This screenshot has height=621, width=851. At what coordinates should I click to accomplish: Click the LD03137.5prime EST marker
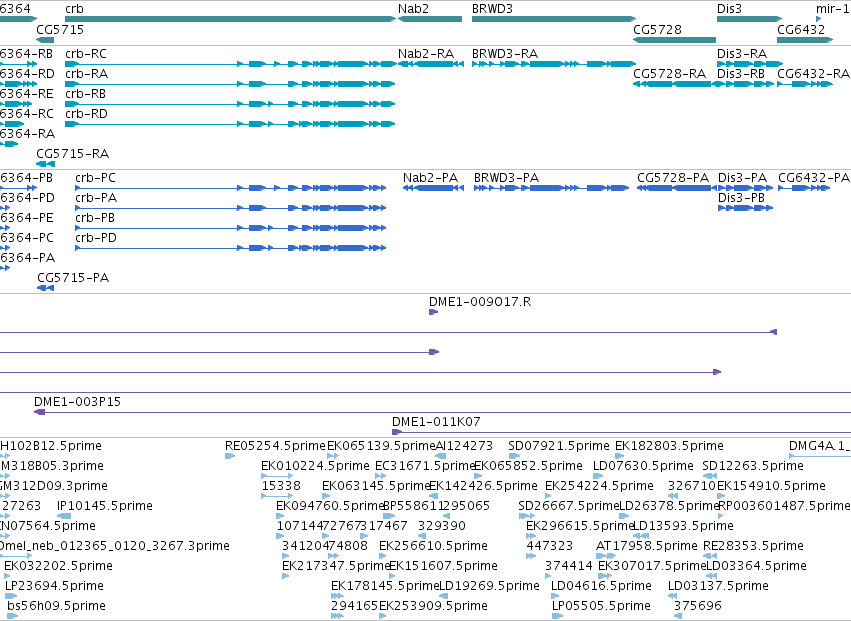(672, 597)
